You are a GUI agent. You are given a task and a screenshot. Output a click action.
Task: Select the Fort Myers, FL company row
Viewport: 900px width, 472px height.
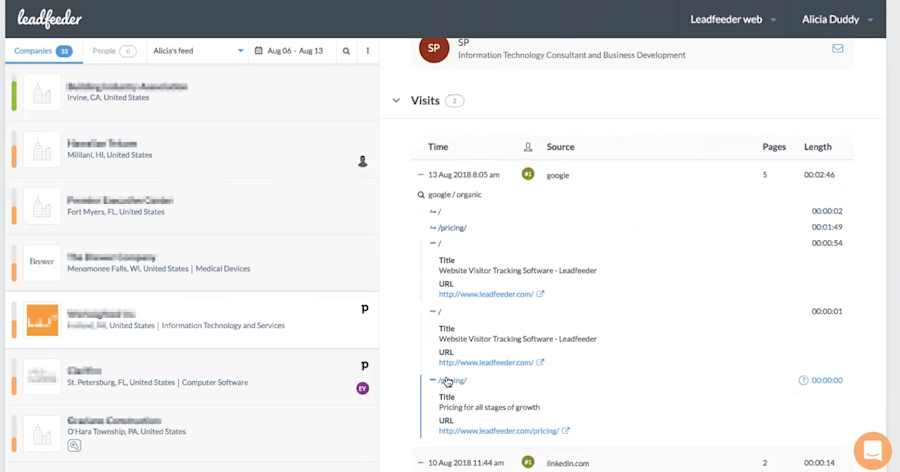192,206
